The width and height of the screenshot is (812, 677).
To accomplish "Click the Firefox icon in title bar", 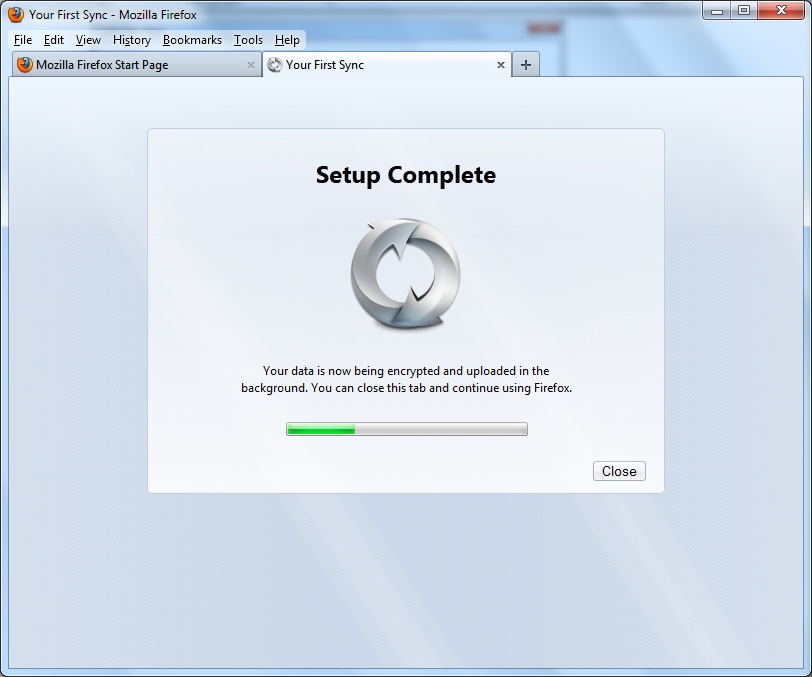I will [16, 14].
